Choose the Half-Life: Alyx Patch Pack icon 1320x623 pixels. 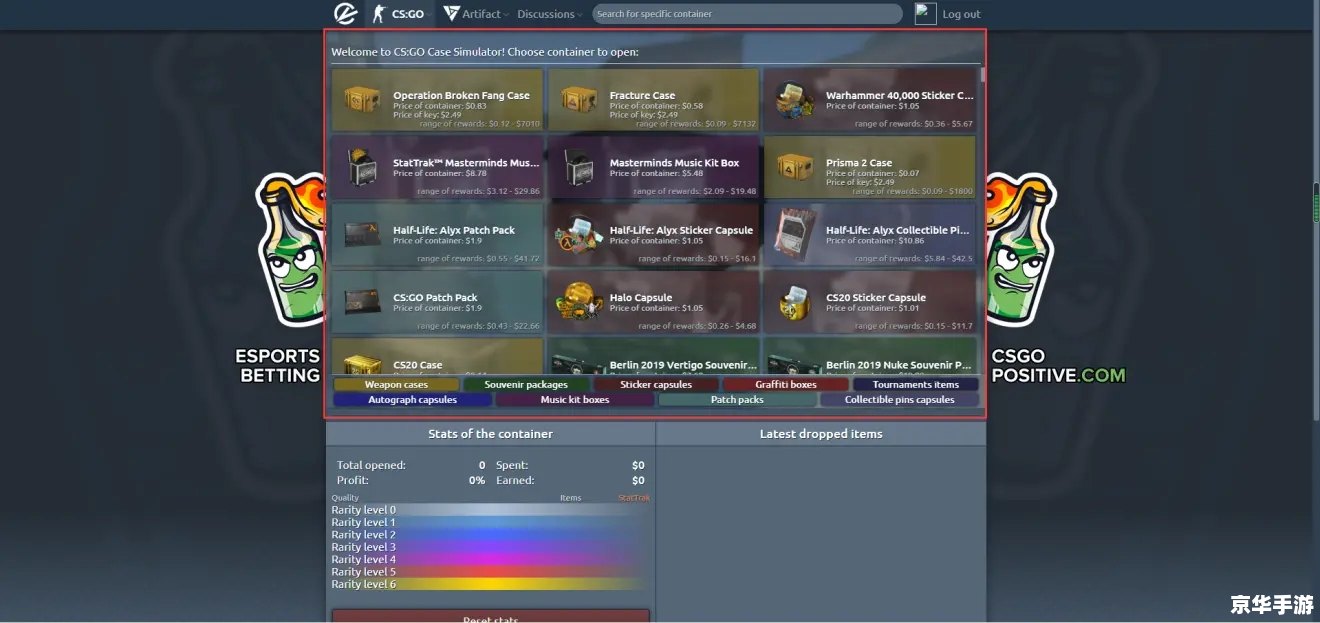[361, 234]
